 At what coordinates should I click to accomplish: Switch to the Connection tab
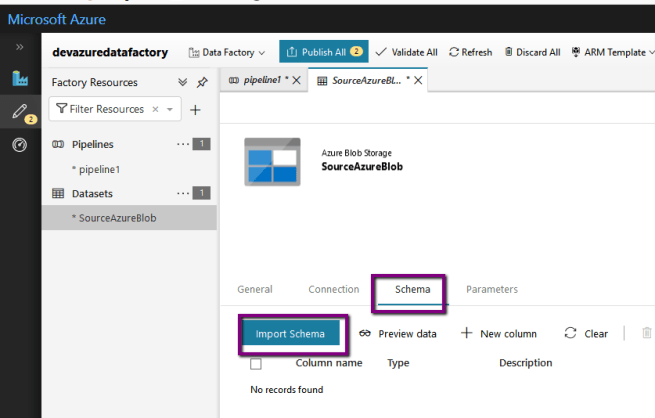click(x=333, y=289)
